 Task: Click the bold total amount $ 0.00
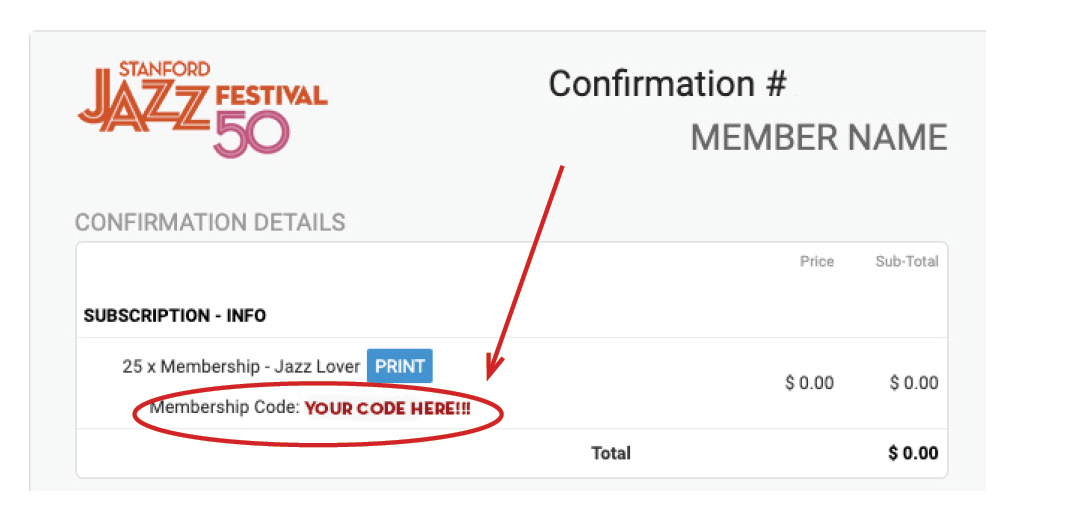pos(913,453)
